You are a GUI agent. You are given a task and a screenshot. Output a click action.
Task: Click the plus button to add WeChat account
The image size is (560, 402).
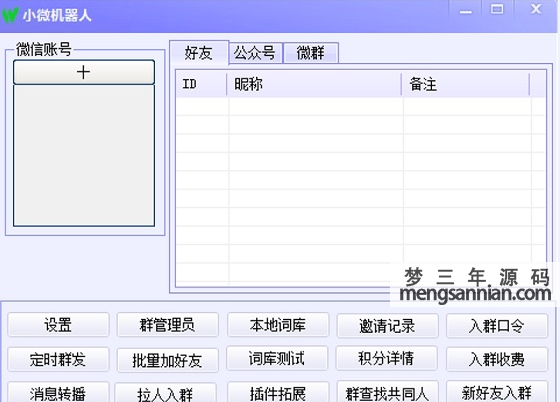click(x=84, y=72)
